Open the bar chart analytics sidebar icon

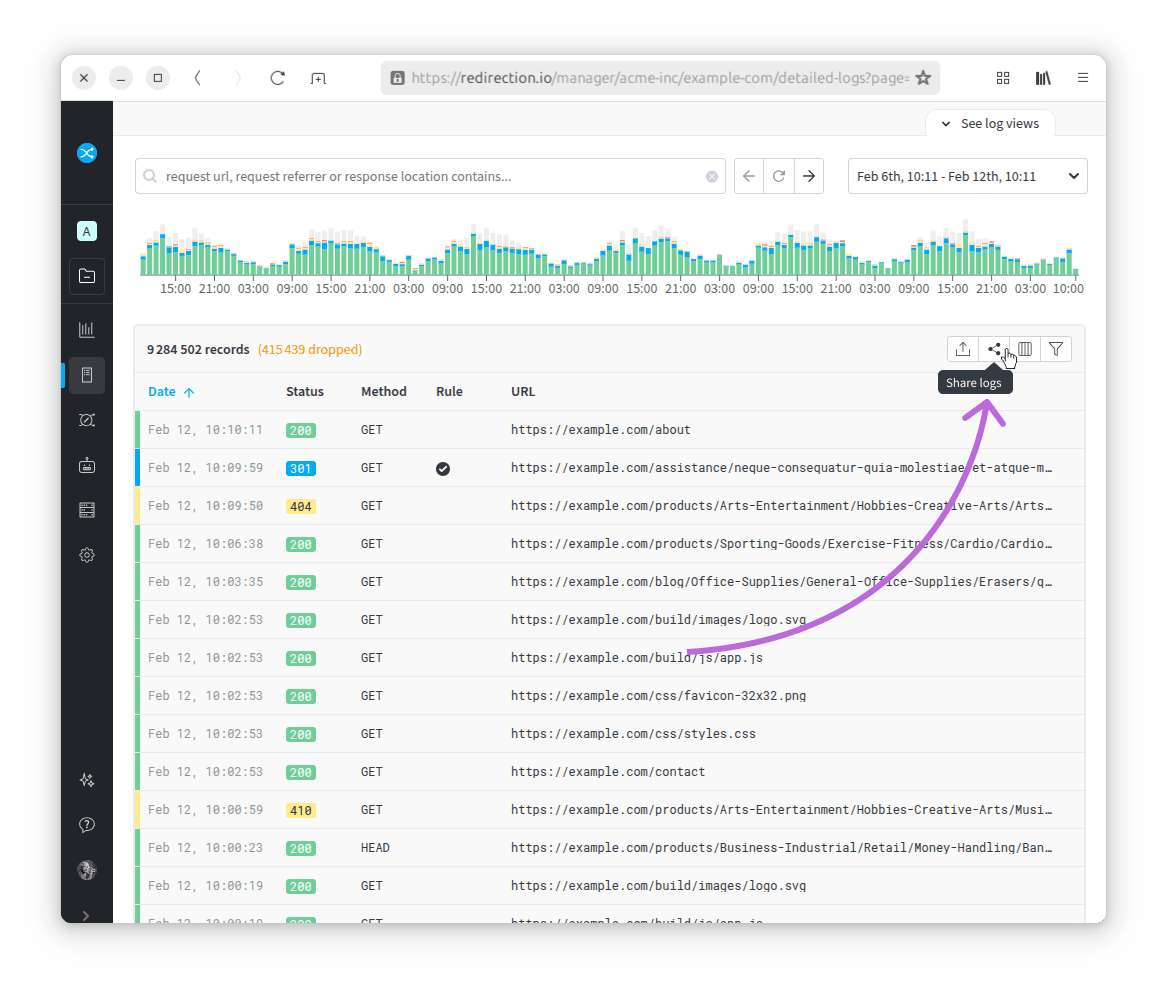coord(87,329)
